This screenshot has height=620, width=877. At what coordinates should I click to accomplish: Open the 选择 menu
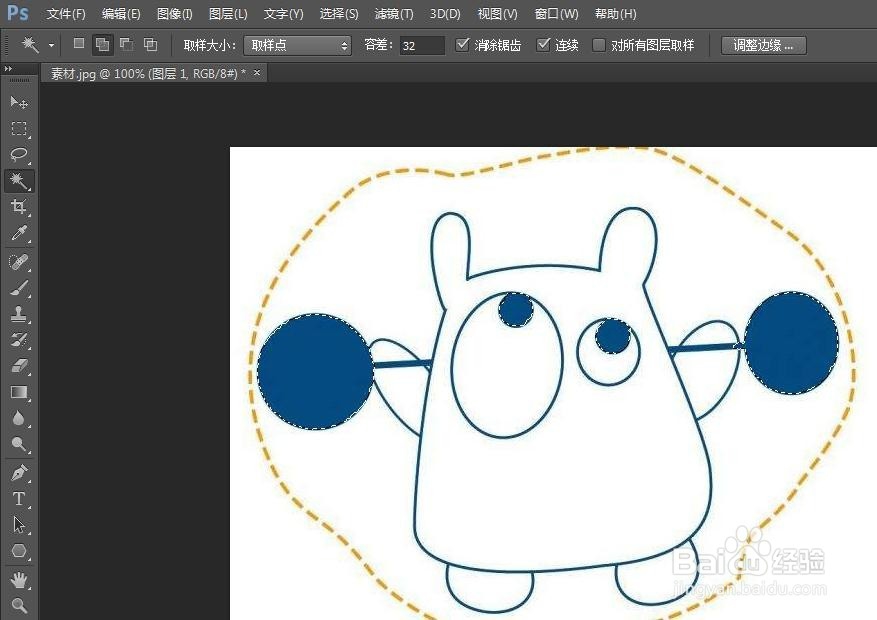point(338,14)
